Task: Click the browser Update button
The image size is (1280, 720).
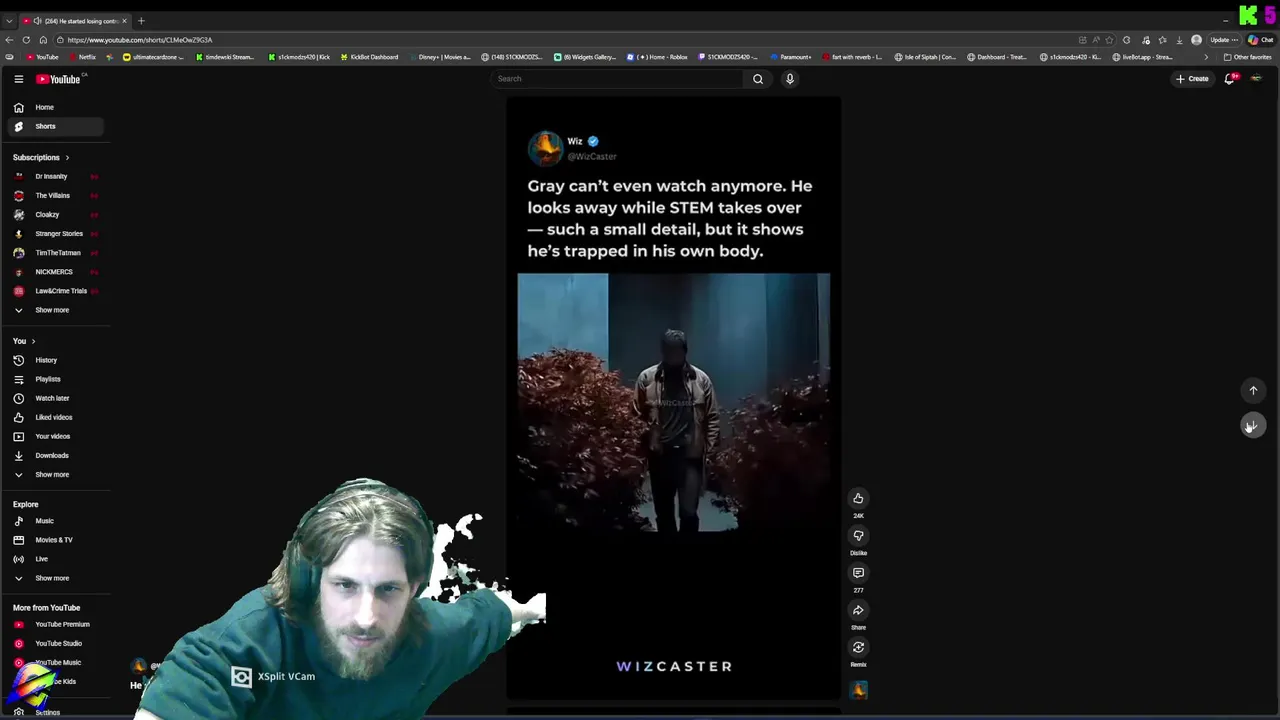Action: coord(1223,40)
